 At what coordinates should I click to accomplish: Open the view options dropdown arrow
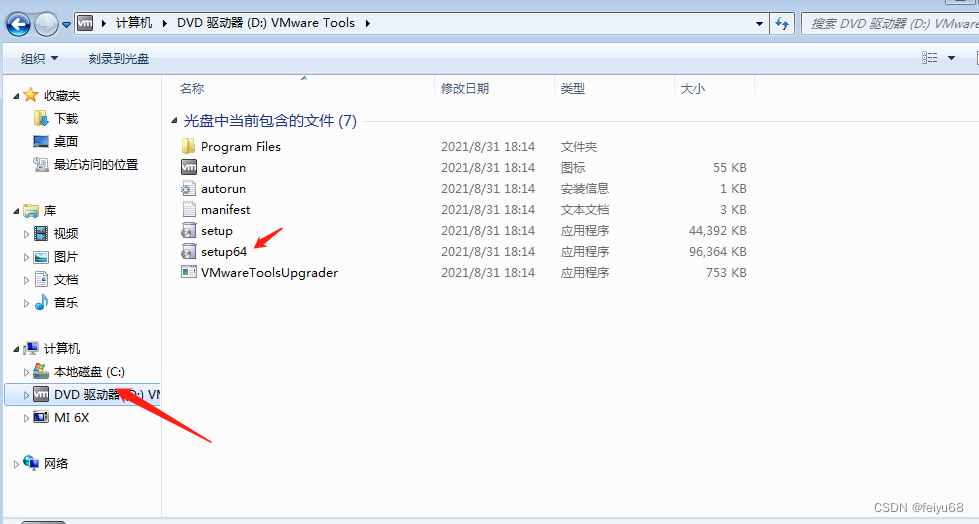(951, 58)
